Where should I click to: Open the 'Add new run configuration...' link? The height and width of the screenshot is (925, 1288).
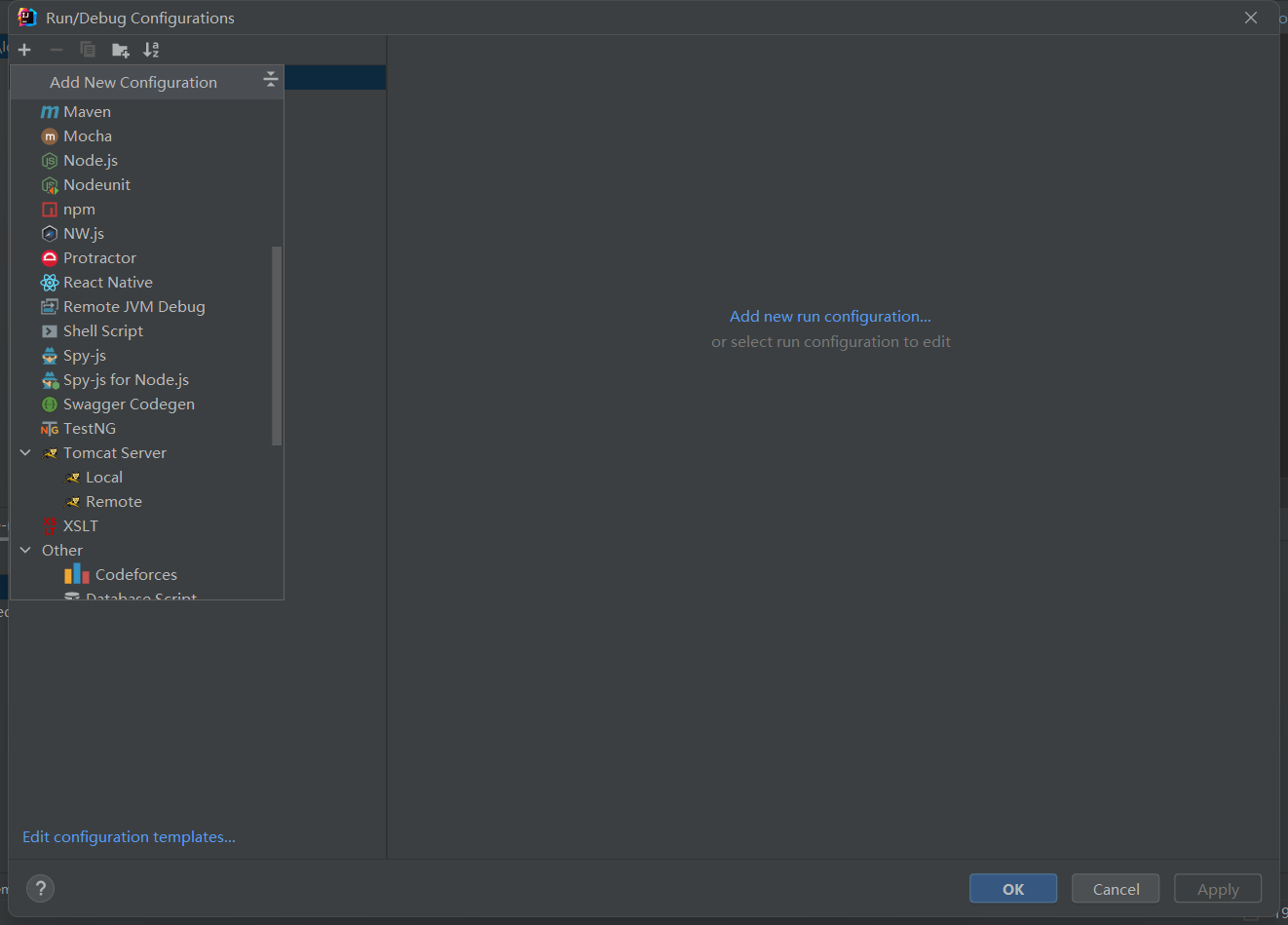click(830, 317)
